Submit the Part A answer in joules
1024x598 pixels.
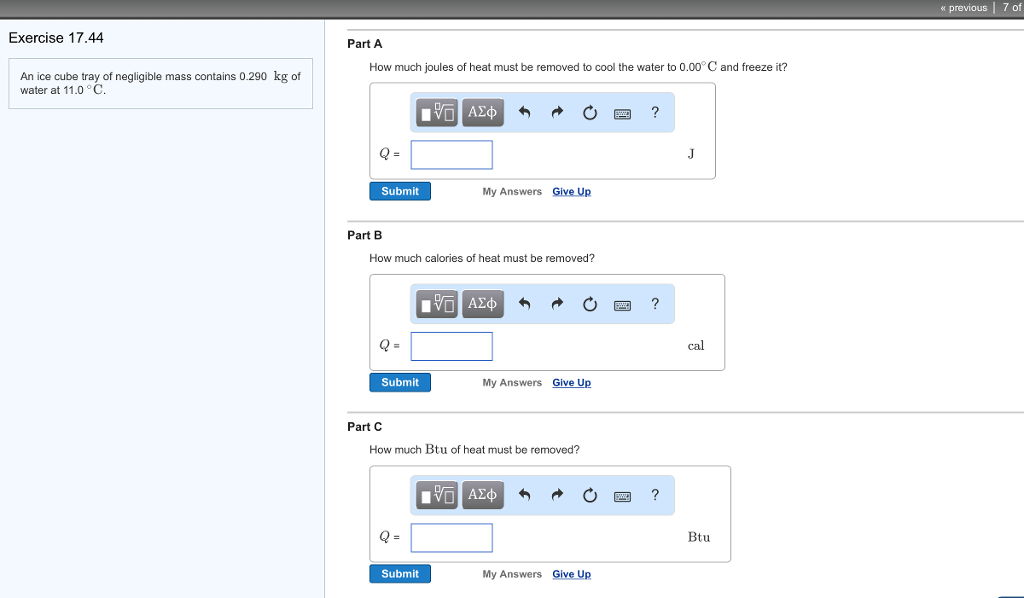point(400,191)
